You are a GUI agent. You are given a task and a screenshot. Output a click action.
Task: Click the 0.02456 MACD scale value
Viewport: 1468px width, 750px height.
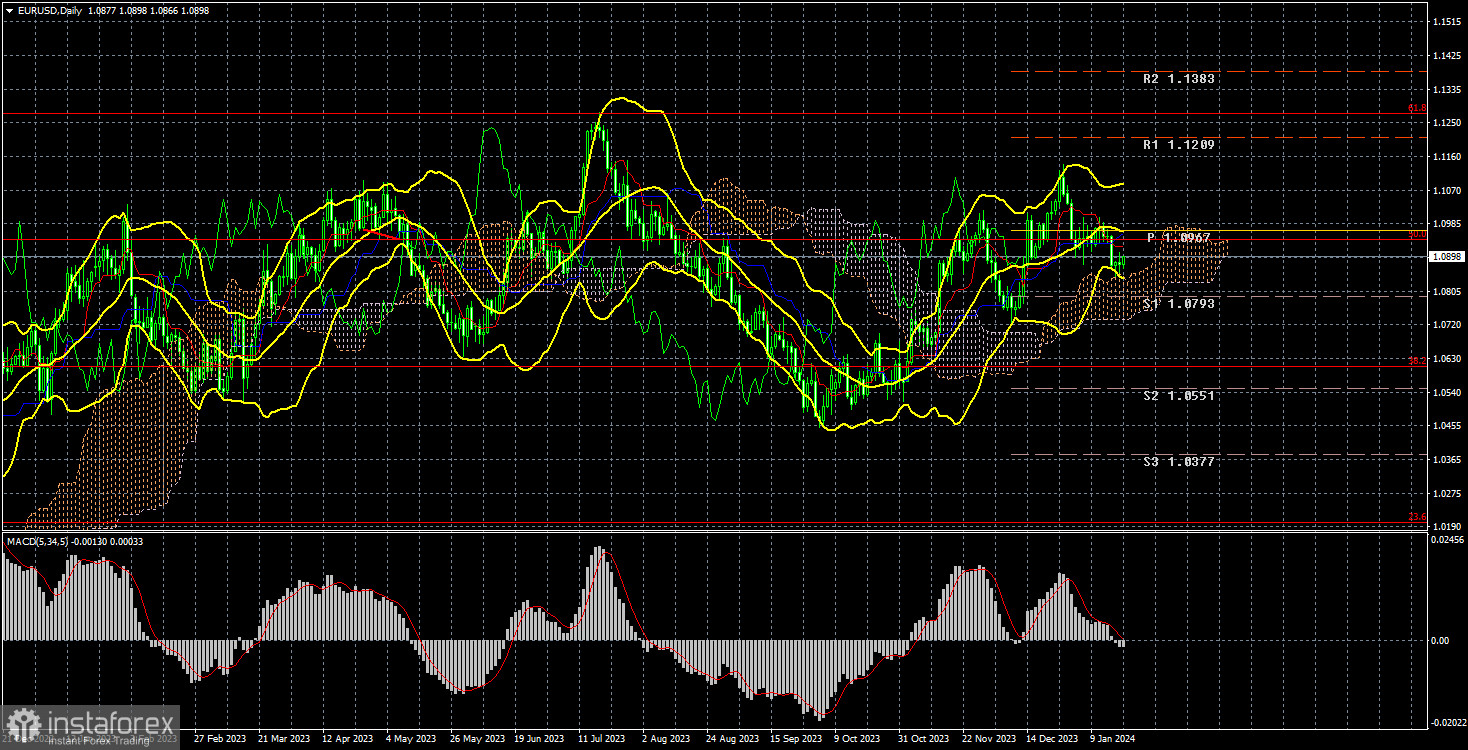(x=1447, y=540)
